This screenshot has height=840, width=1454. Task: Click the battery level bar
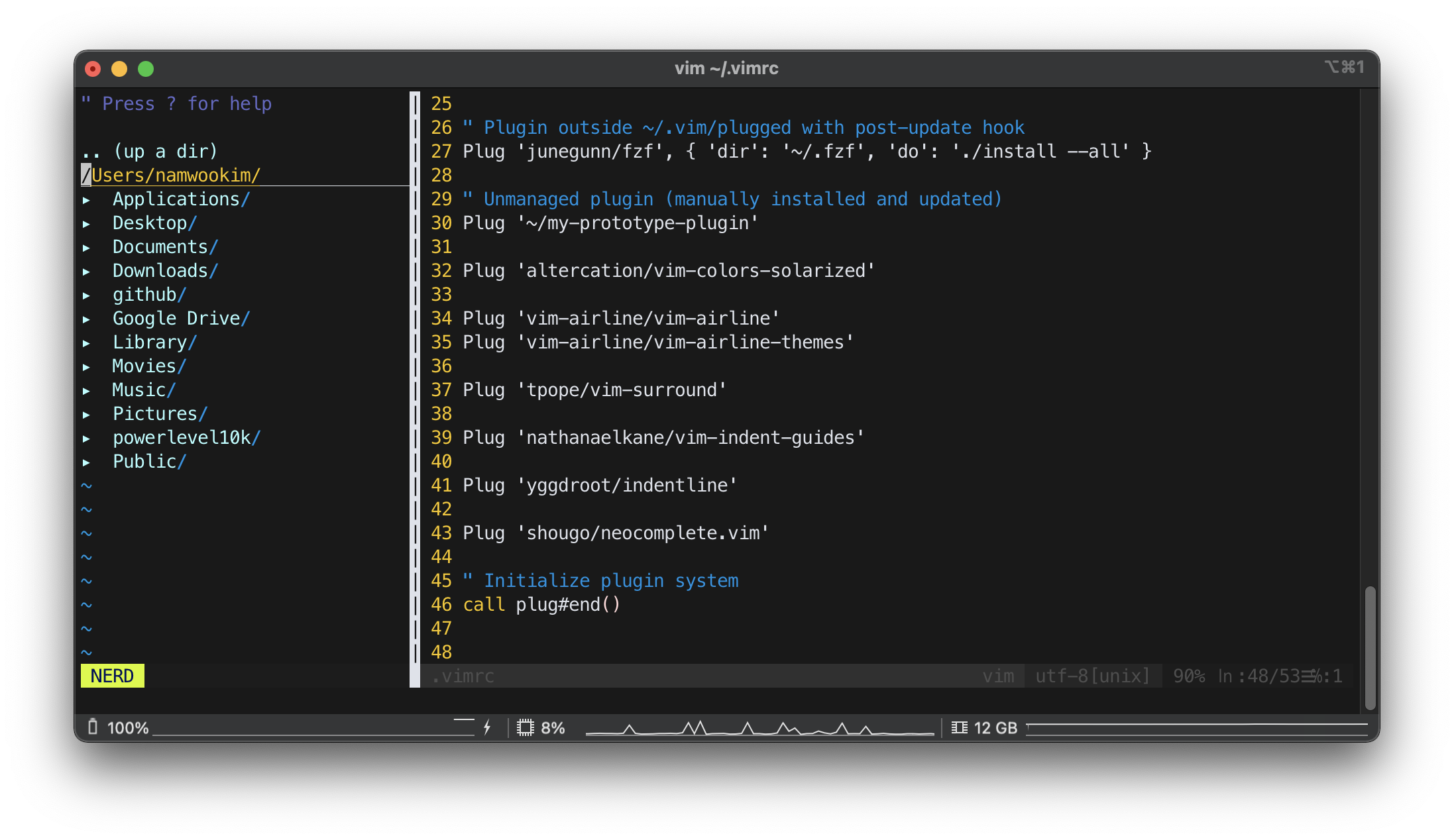313,728
